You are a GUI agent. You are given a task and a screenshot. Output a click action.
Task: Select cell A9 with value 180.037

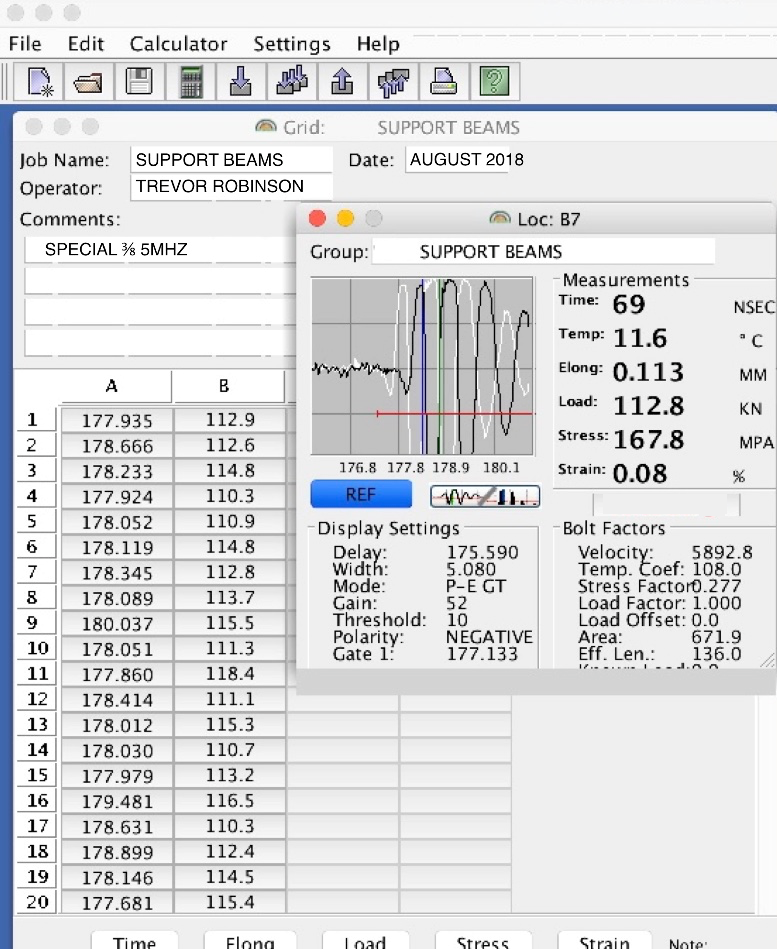click(x=117, y=624)
